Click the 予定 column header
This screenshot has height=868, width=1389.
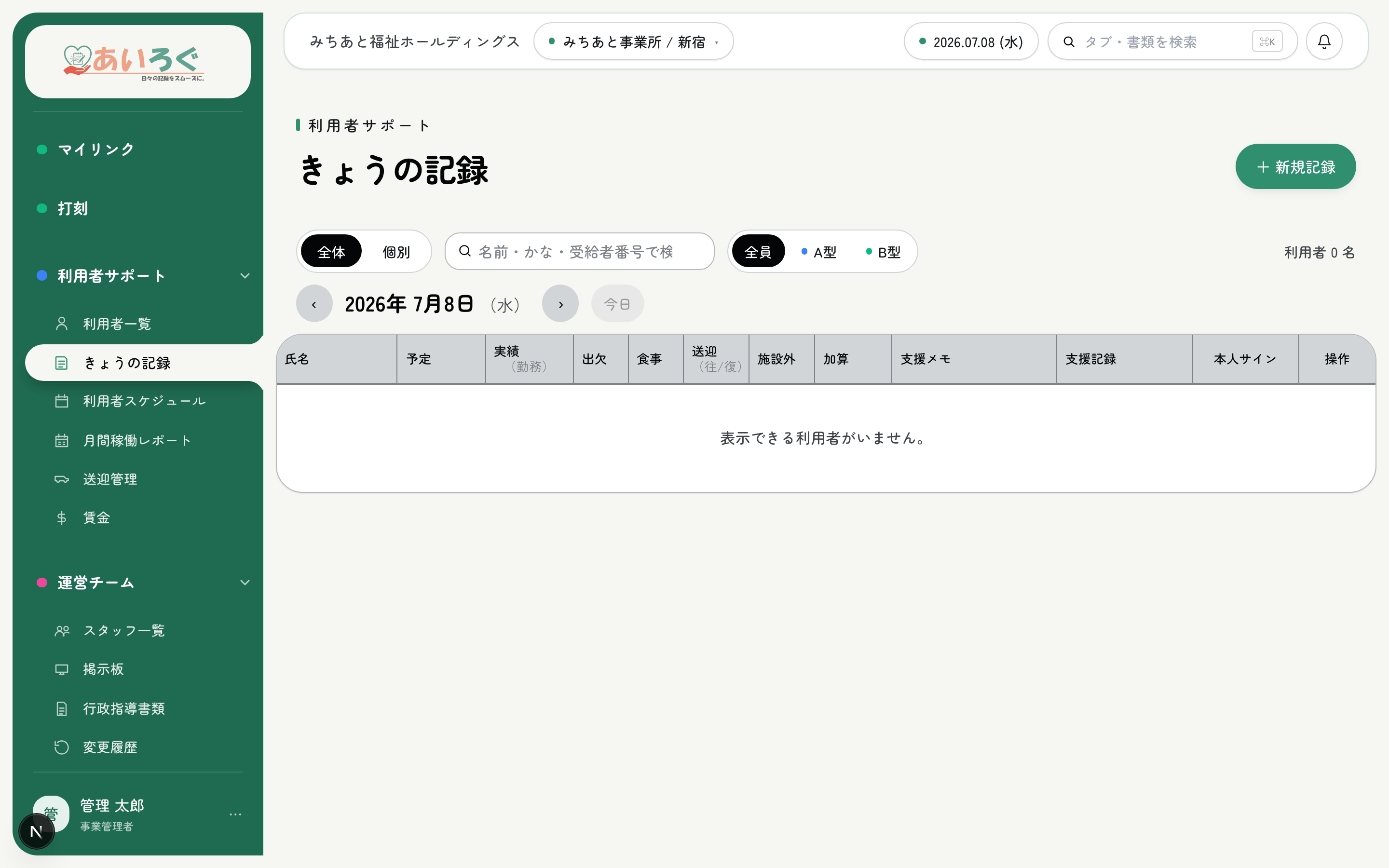click(441, 359)
